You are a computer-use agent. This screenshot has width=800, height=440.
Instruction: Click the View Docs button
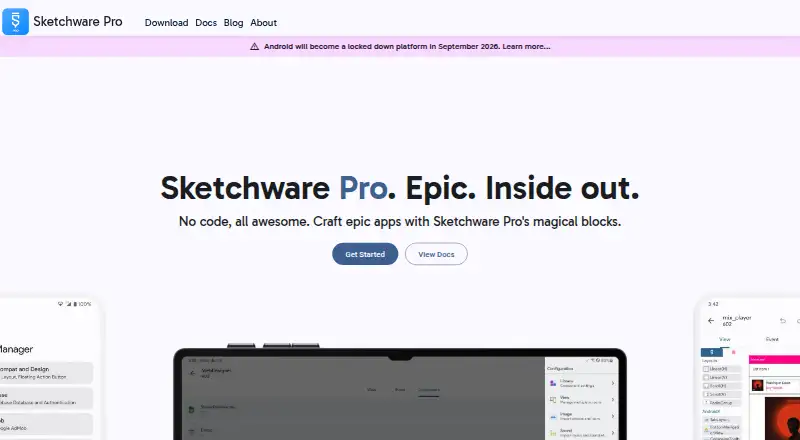436,254
